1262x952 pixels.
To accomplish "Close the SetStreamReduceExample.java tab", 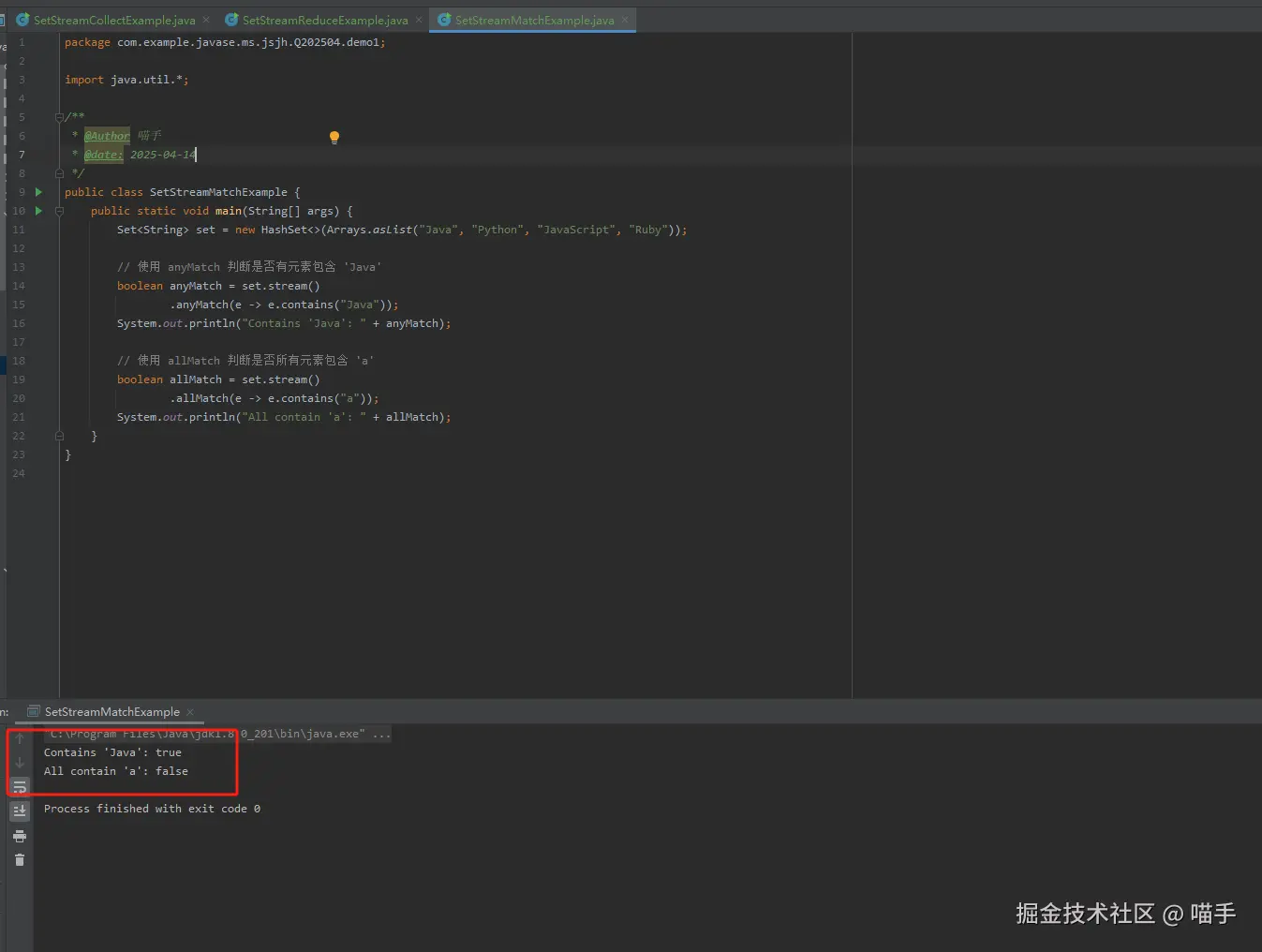I will click(x=419, y=20).
